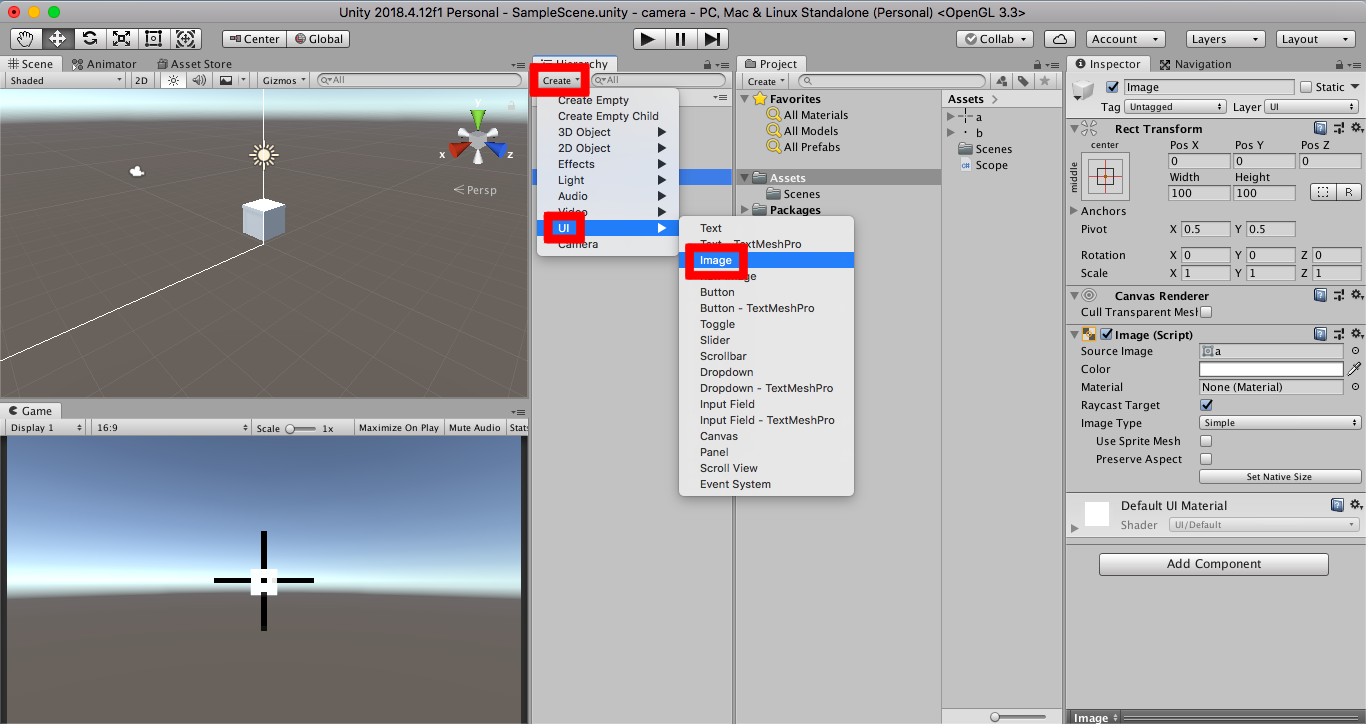Select the Hand tool in the toolbar
This screenshot has height=724, width=1366.
click(x=26, y=39)
